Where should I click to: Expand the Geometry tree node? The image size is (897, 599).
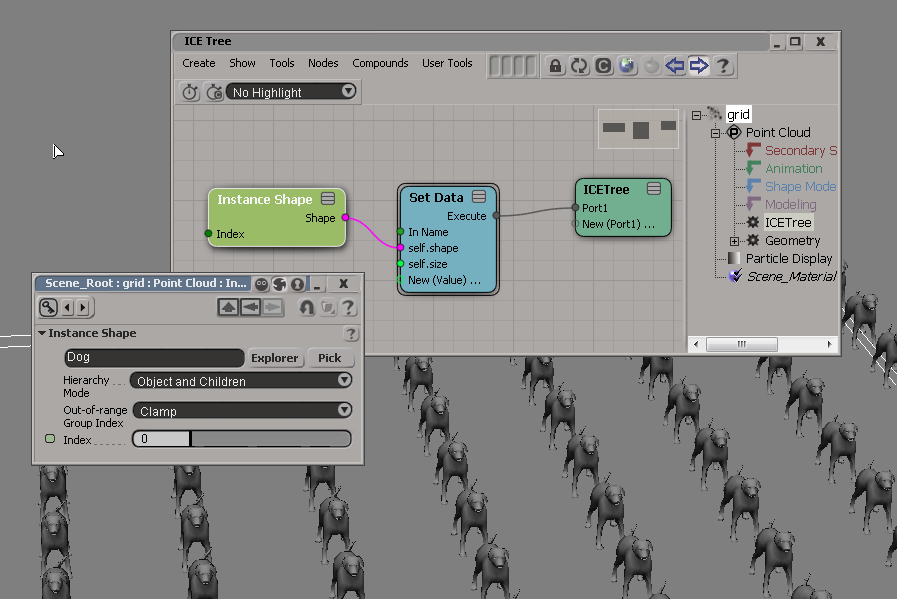click(735, 241)
